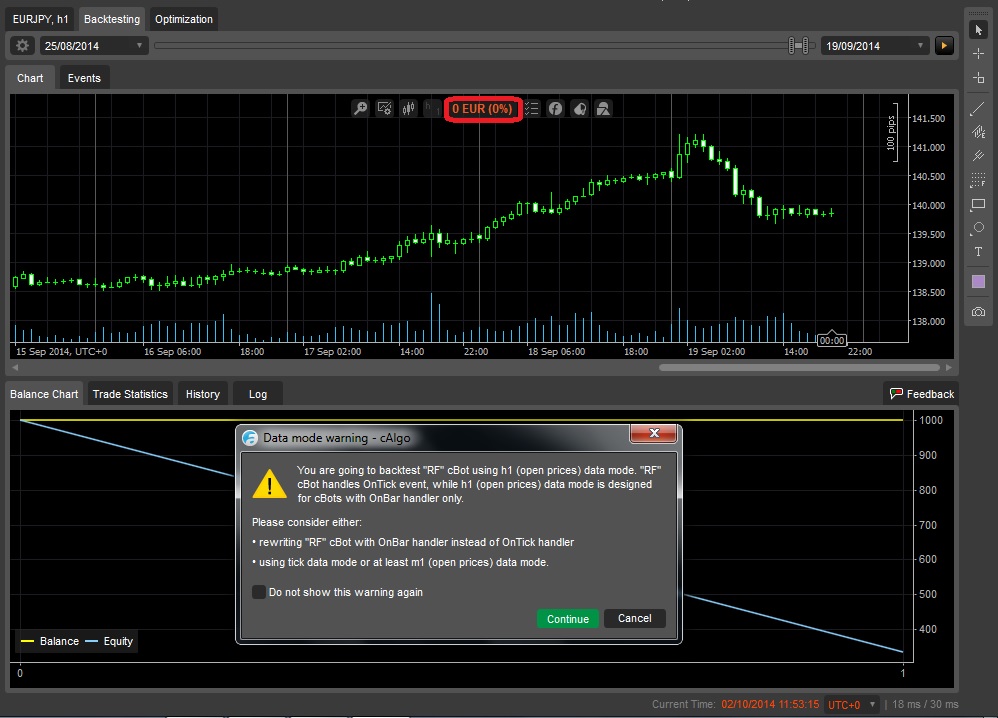Click the Equity legend entry
This screenshot has width=998, height=718.
click(x=109, y=641)
